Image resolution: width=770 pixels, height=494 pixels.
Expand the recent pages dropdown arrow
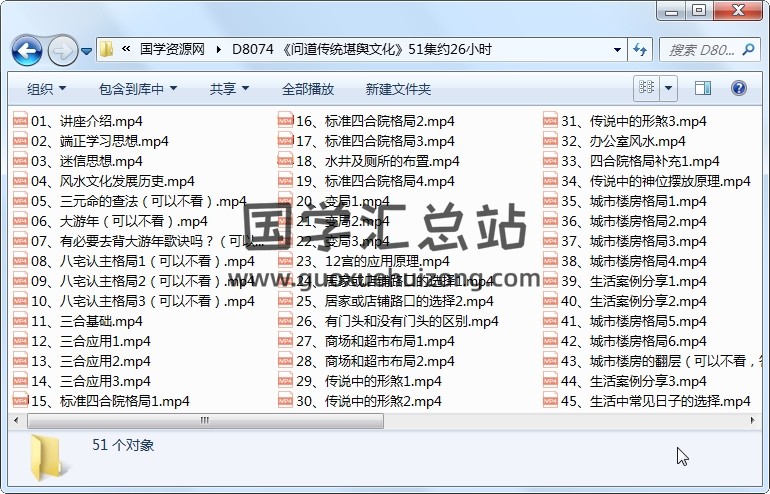(87, 50)
